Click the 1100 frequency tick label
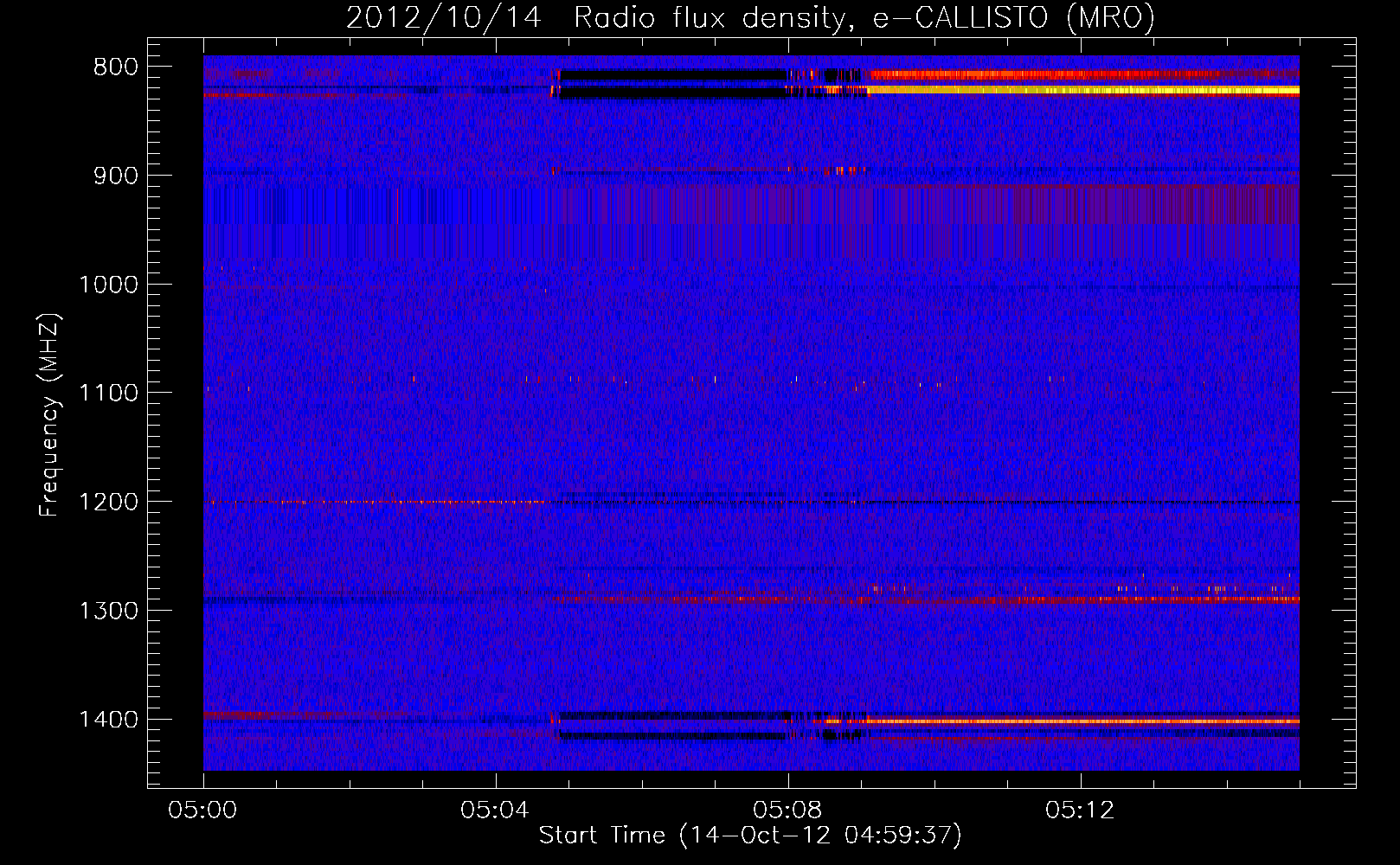1400x865 pixels. 108,394
